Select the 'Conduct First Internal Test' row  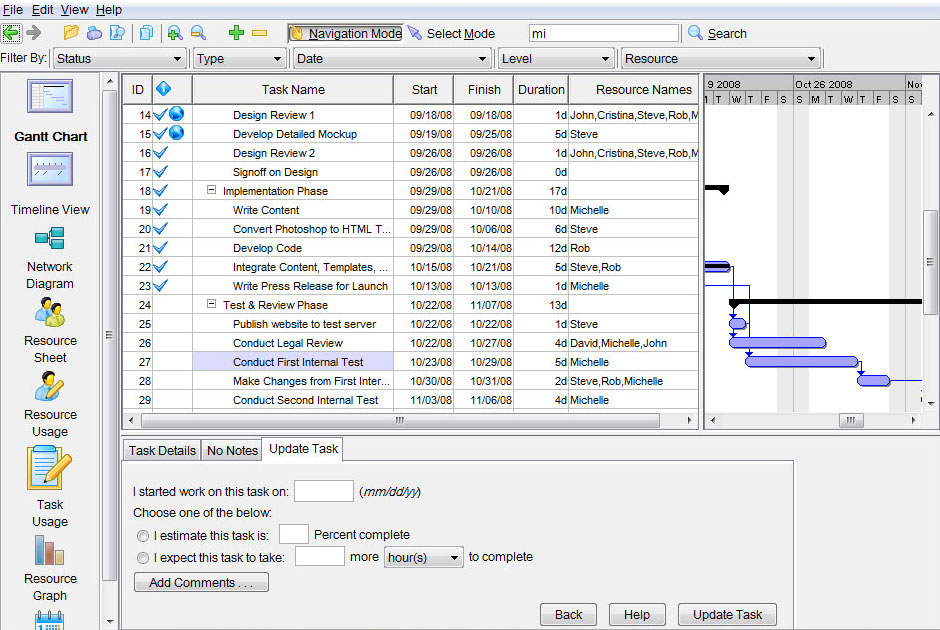(411, 361)
